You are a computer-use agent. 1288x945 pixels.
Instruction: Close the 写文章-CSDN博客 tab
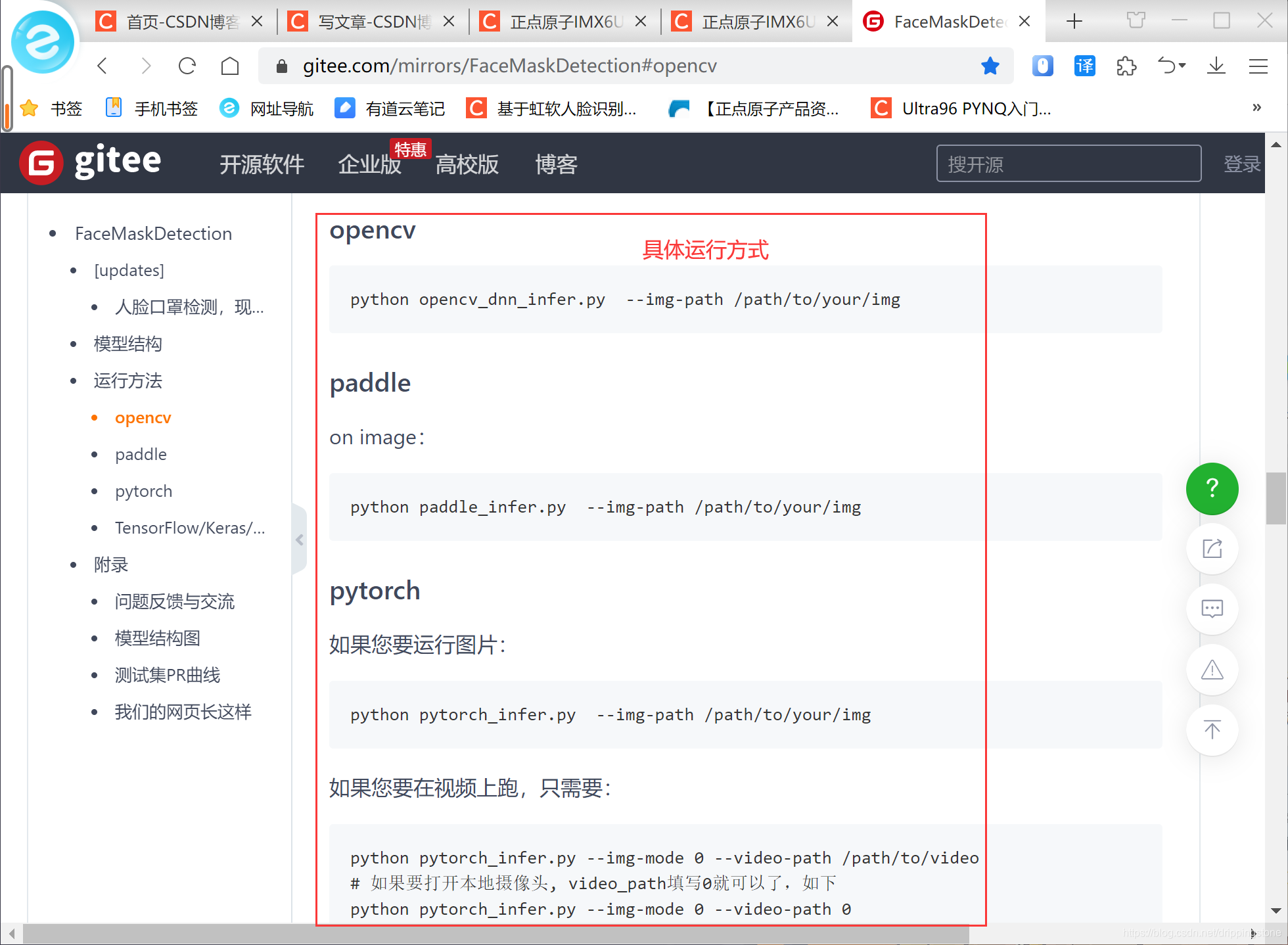point(449,22)
